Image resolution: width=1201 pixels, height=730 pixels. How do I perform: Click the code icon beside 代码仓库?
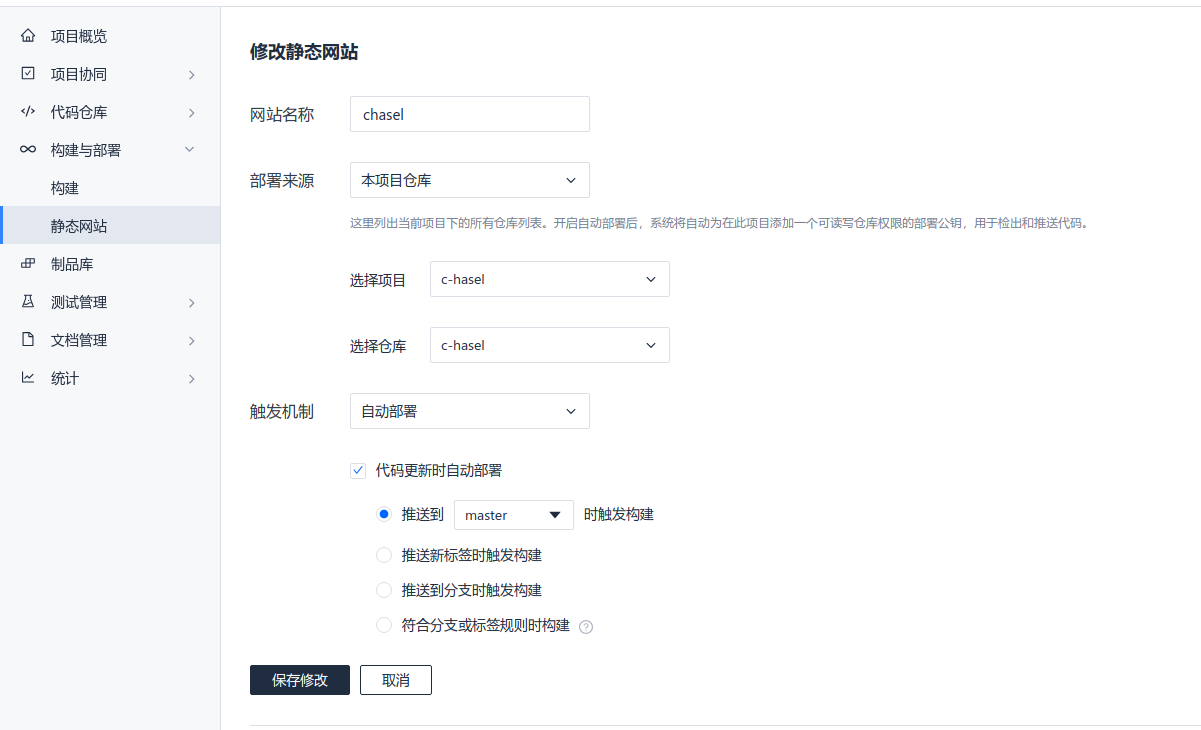[28, 112]
